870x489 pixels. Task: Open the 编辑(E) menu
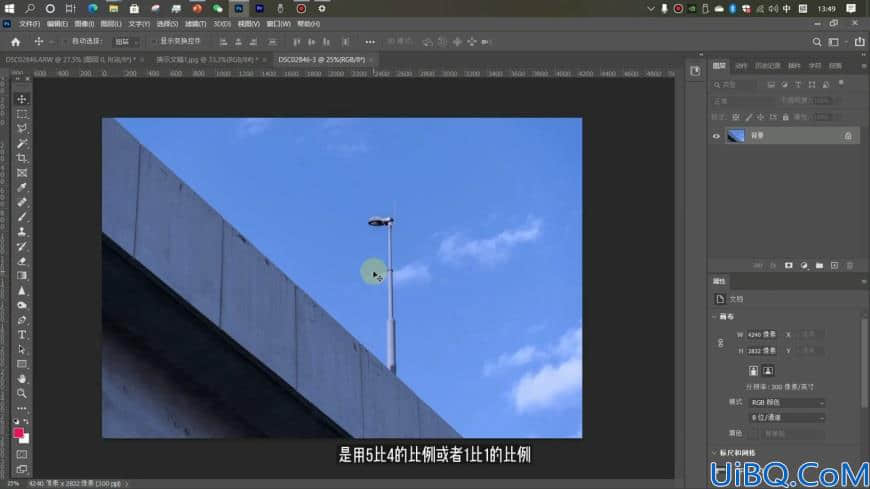57,24
